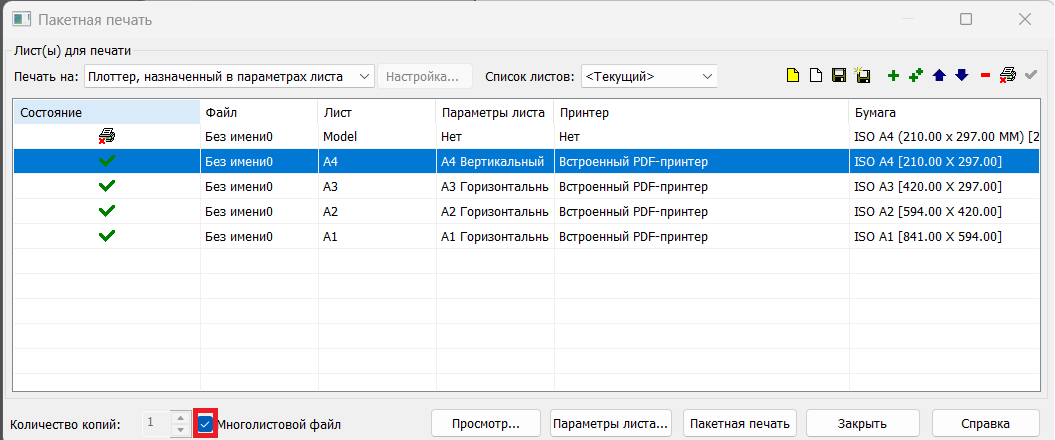This screenshot has height=440, width=1055.
Task: Move sheet up with blue arrow
Action: (x=939, y=76)
